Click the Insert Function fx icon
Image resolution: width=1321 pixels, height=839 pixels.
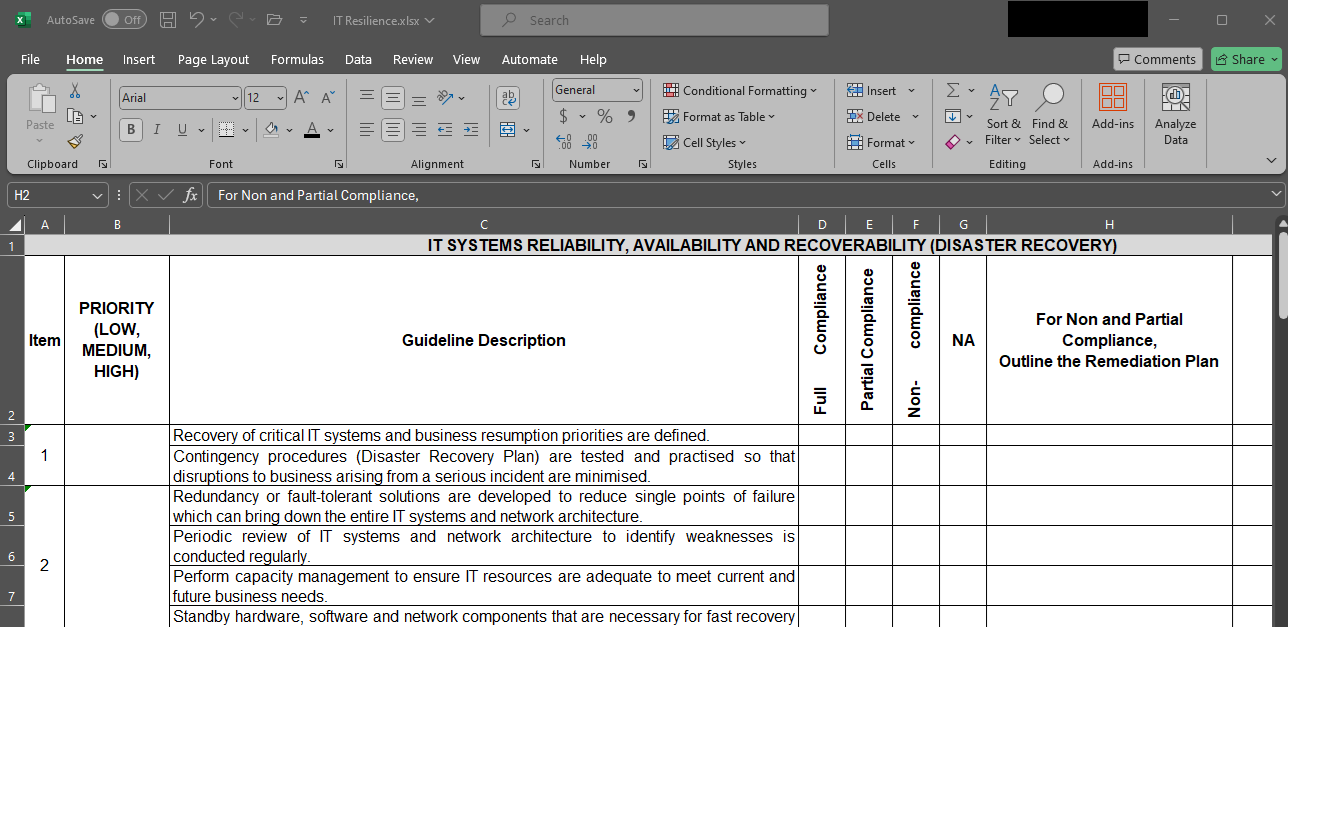click(190, 195)
